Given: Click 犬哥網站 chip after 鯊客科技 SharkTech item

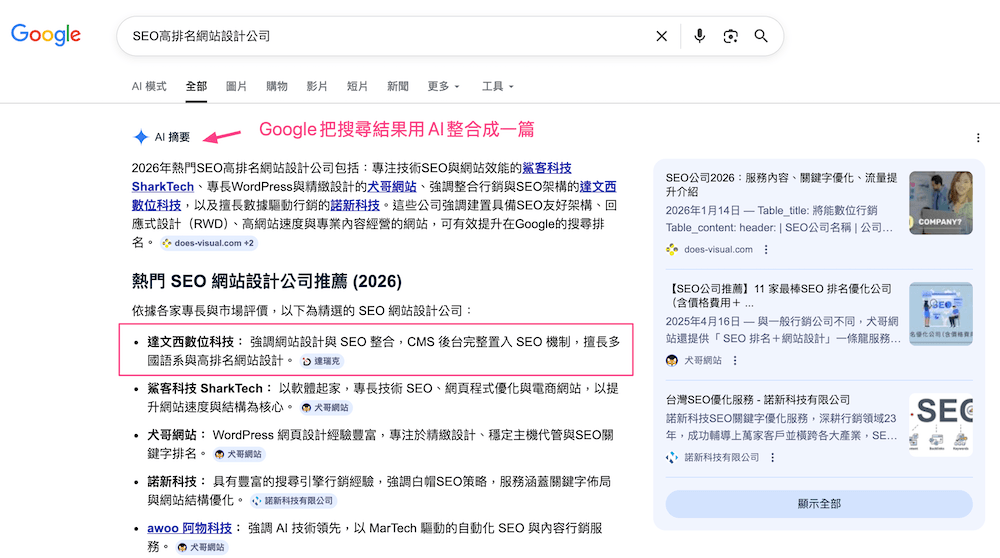Looking at the screenshot, I should tap(326, 407).
